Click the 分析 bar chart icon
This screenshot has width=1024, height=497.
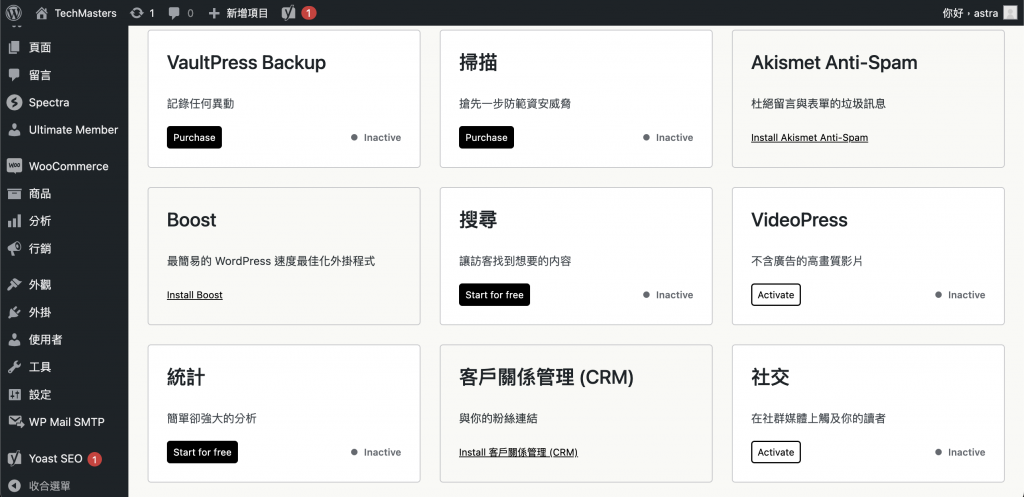[14, 221]
